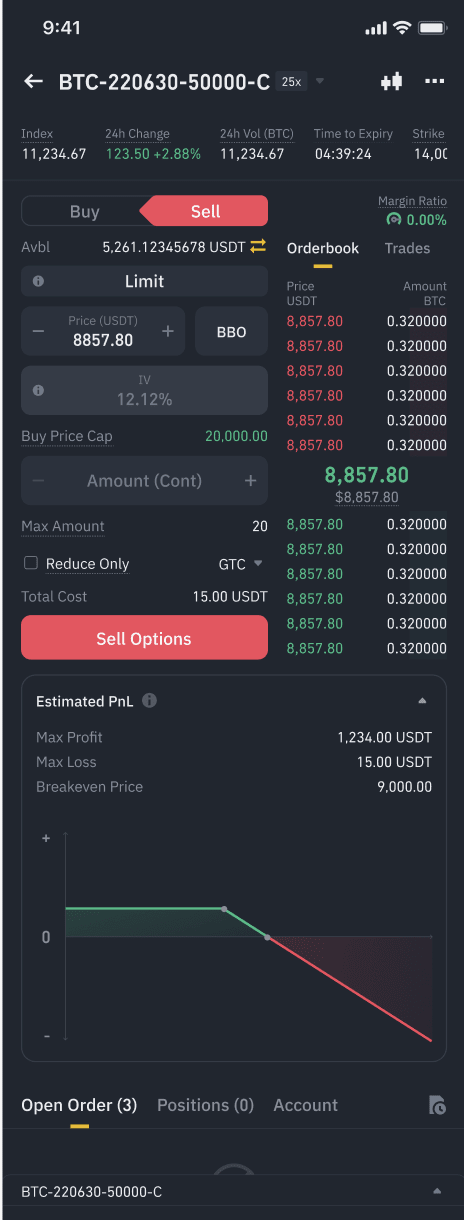
Task: Open the Positions (0) tab
Action: (x=205, y=1105)
